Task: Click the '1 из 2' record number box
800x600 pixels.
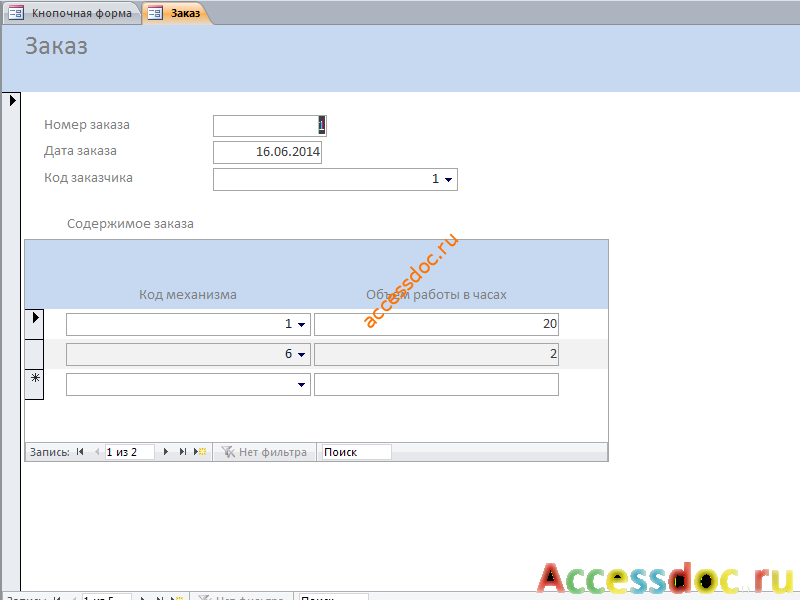Action: point(129,452)
